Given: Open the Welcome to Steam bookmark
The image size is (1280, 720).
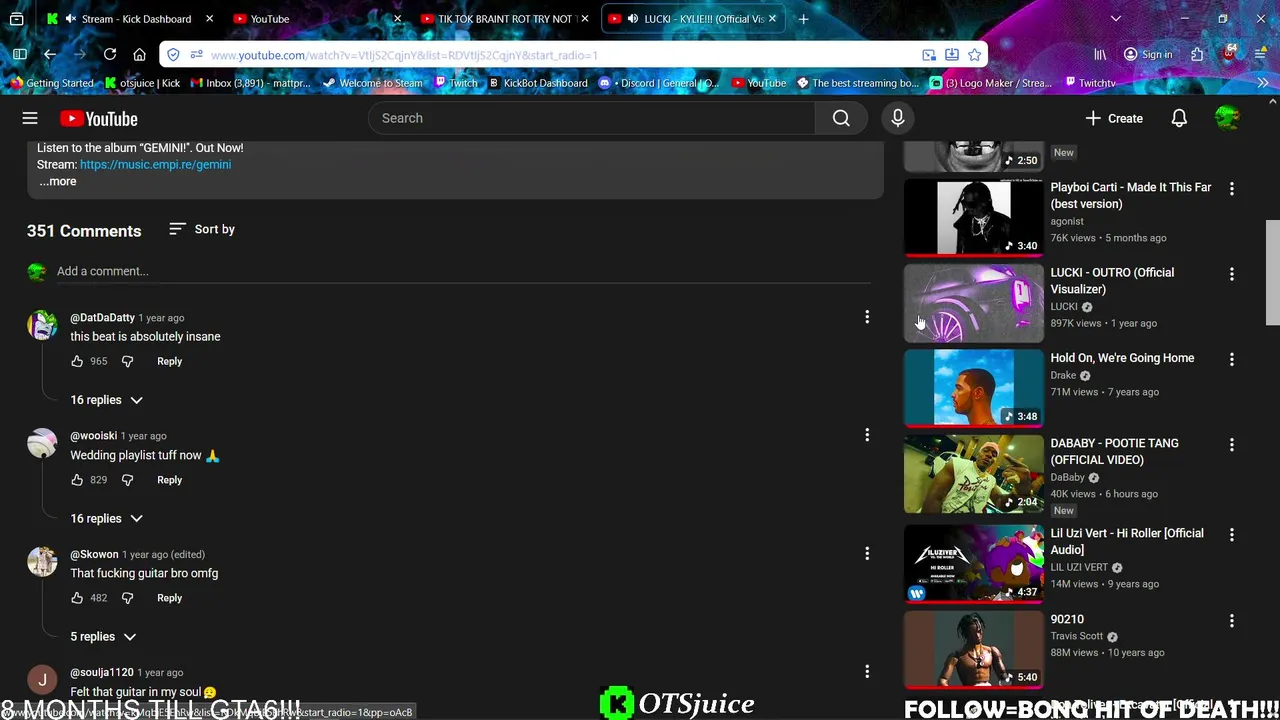Looking at the screenshot, I should click(372, 83).
